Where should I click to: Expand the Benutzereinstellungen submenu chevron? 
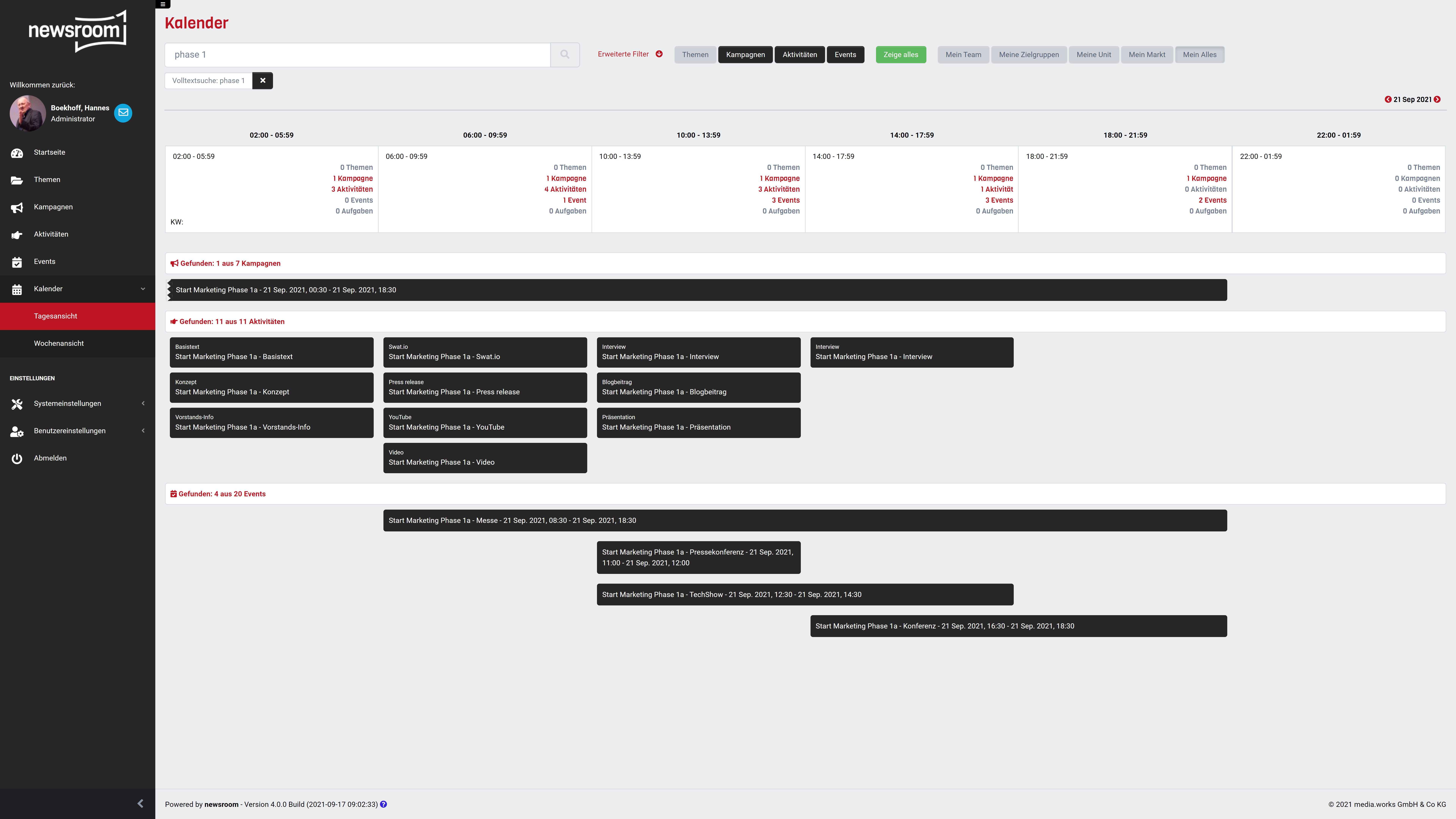tap(143, 431)
